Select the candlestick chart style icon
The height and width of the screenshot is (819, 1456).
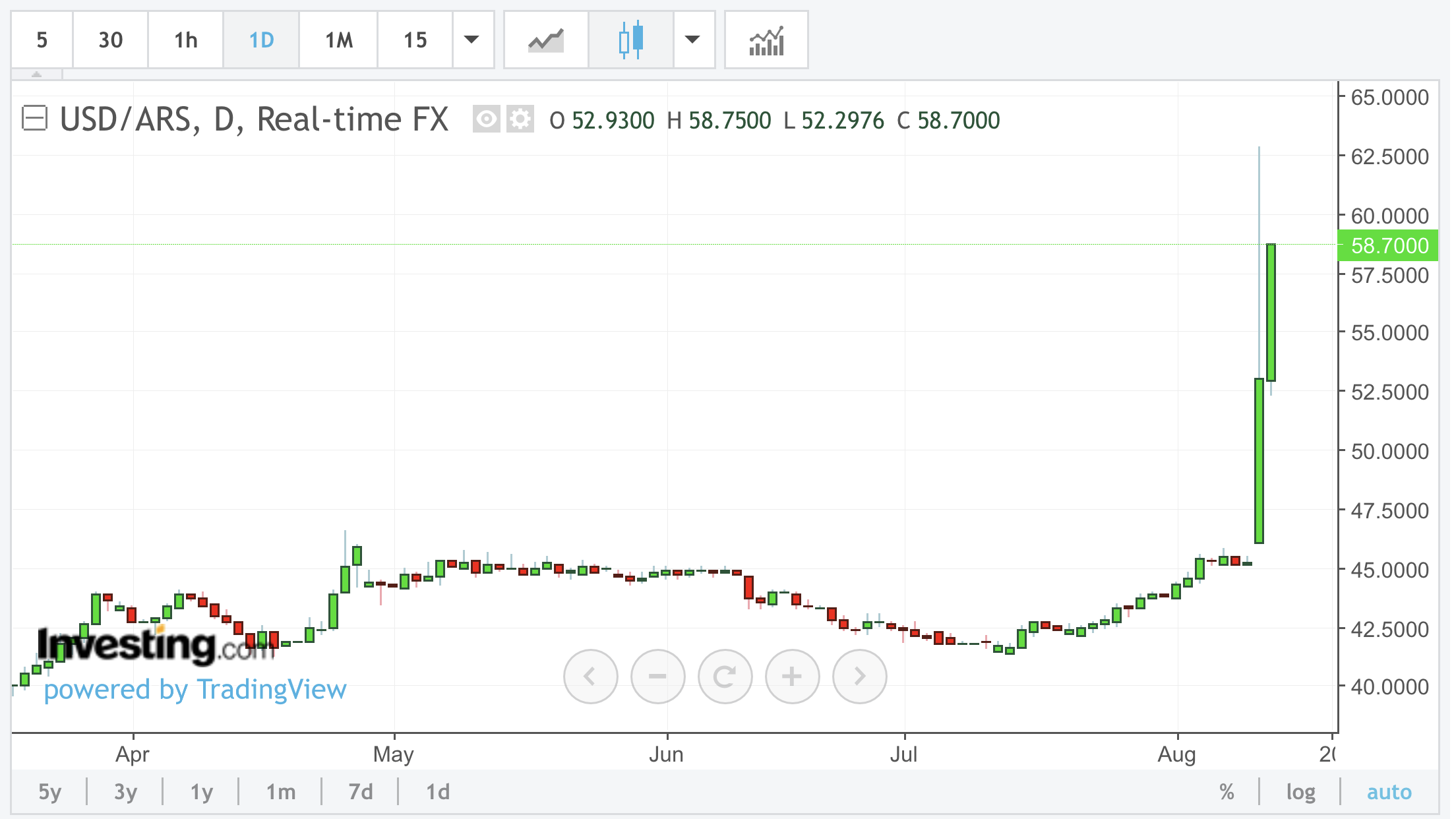tap(631, 40)
